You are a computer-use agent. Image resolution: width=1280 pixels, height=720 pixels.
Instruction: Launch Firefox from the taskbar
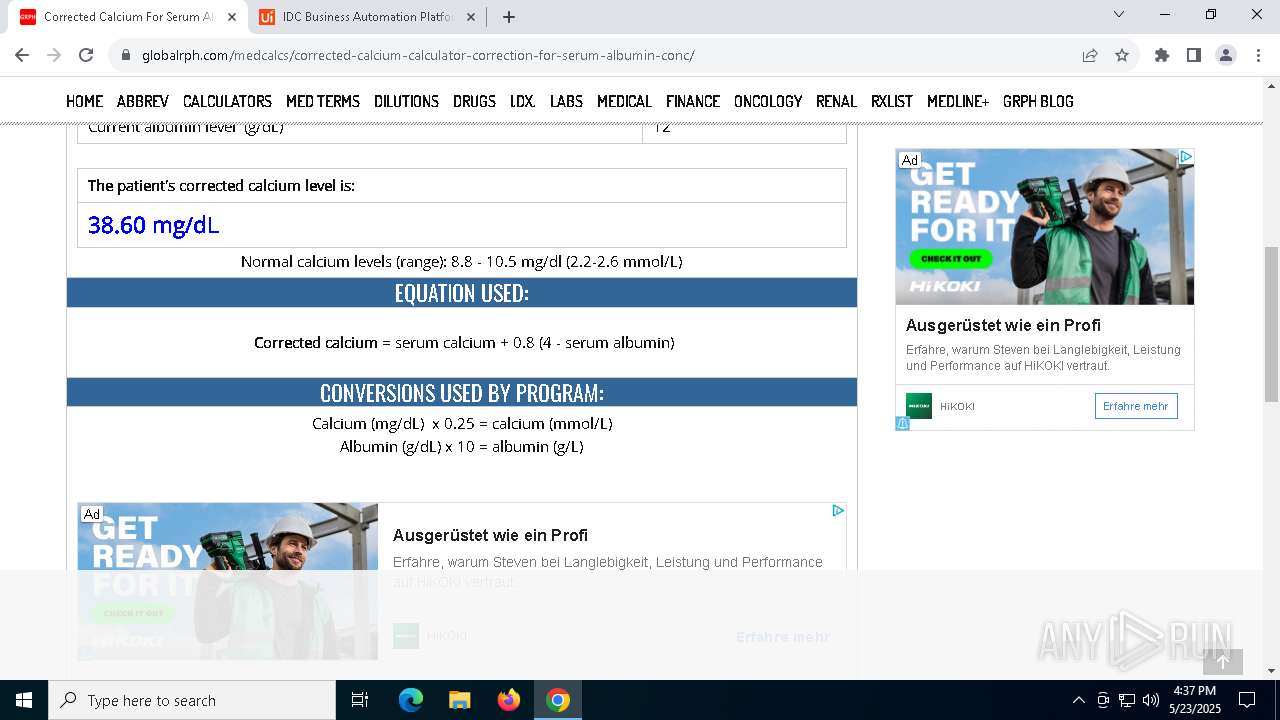(508, 700)
